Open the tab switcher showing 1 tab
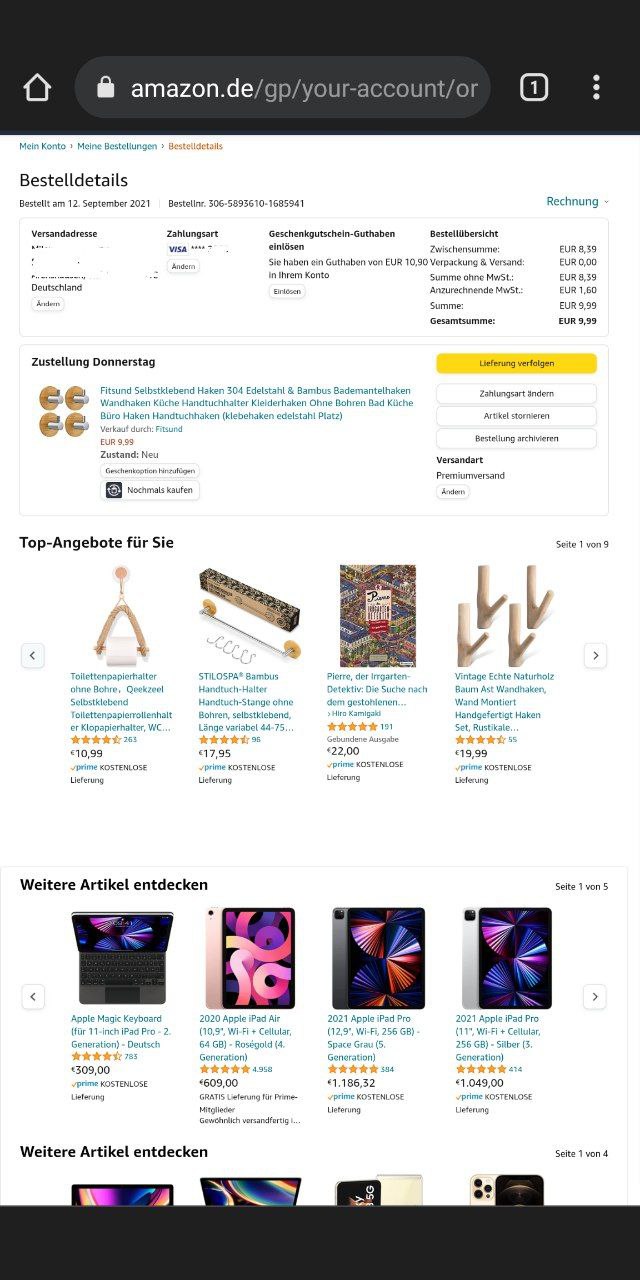 (534, 88)
